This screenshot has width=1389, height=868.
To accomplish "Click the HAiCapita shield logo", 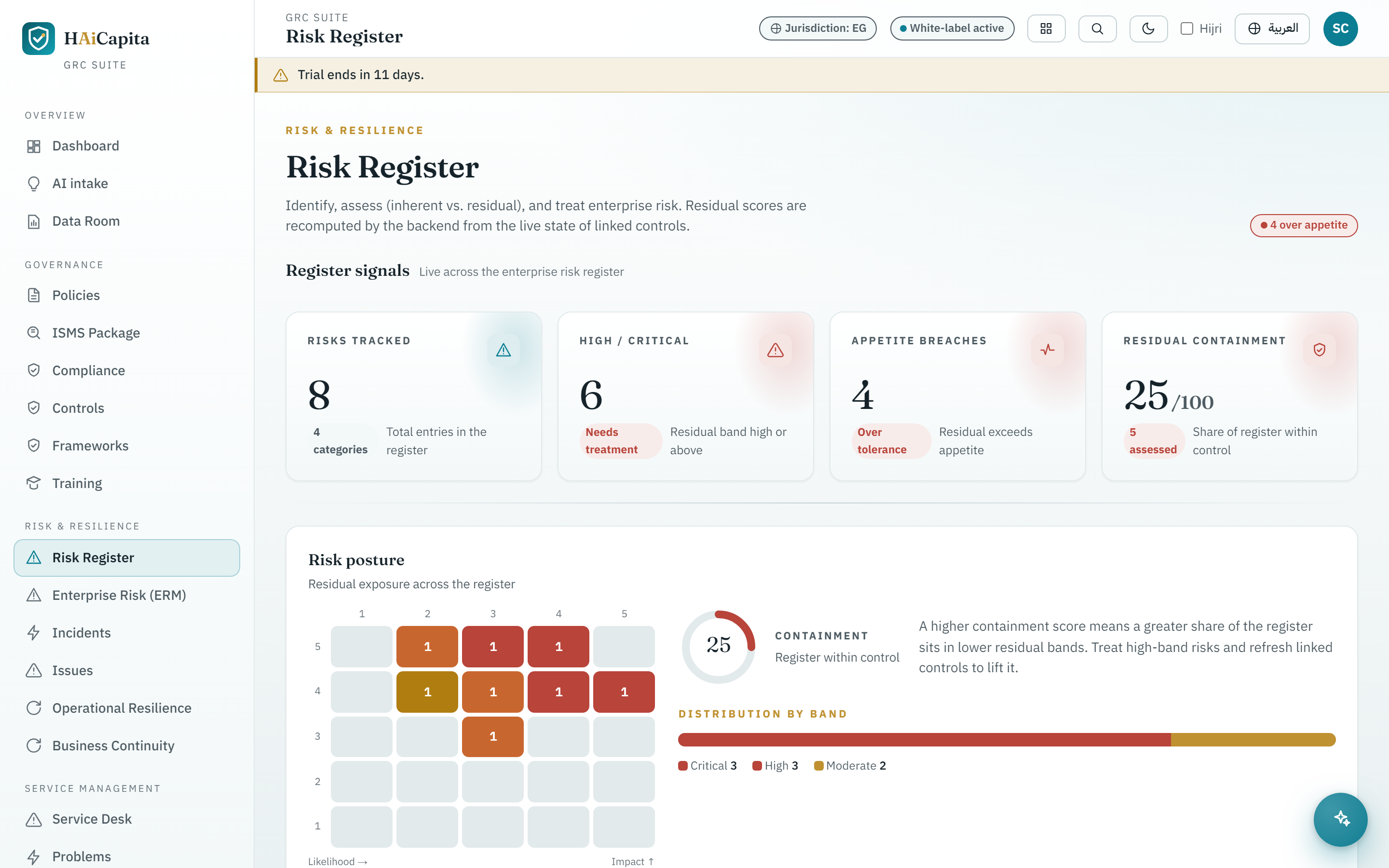I will click(39, 39).
